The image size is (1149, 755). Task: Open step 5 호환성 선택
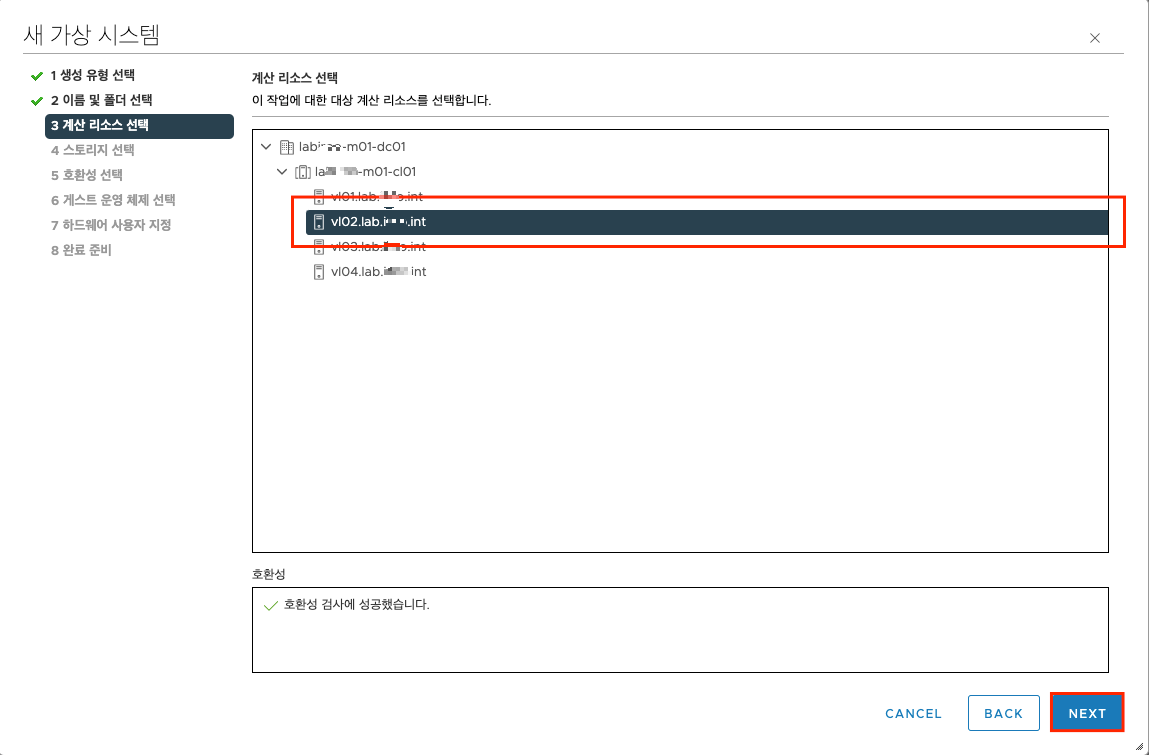click(86, 175)
